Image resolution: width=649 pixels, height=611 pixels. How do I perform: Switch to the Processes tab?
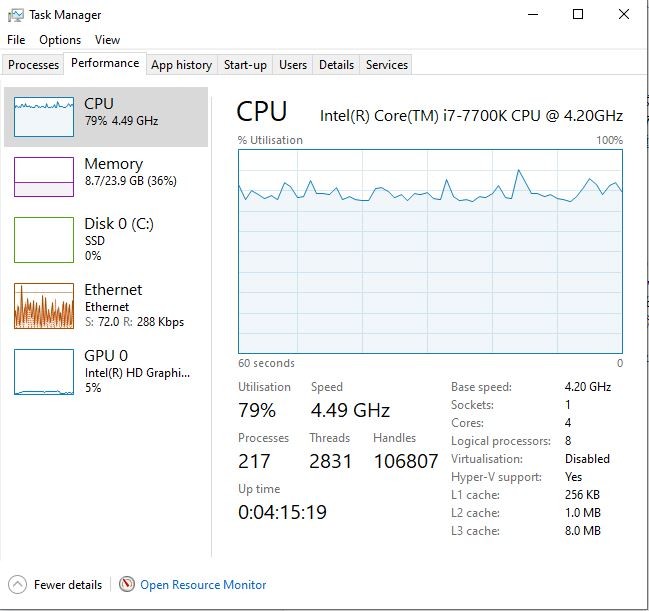point(33,65)
